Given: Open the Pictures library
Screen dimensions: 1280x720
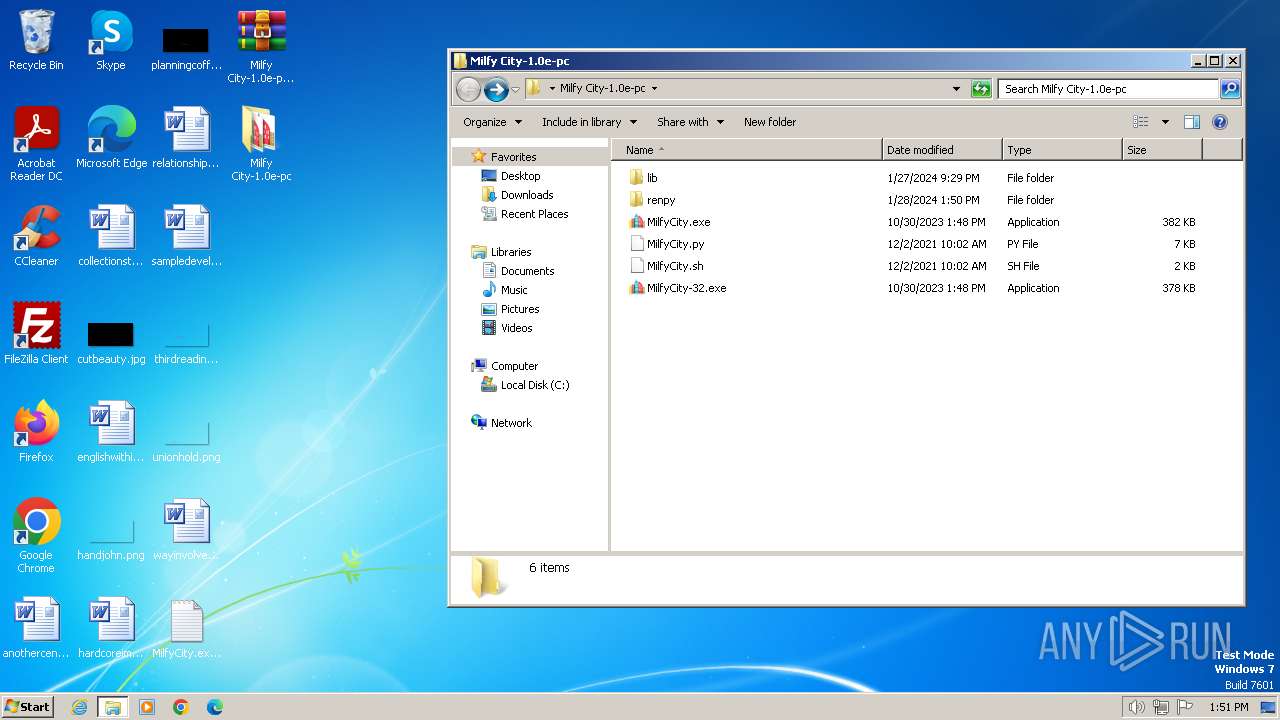Looking at the screenshot, I should tap(519, 309).
